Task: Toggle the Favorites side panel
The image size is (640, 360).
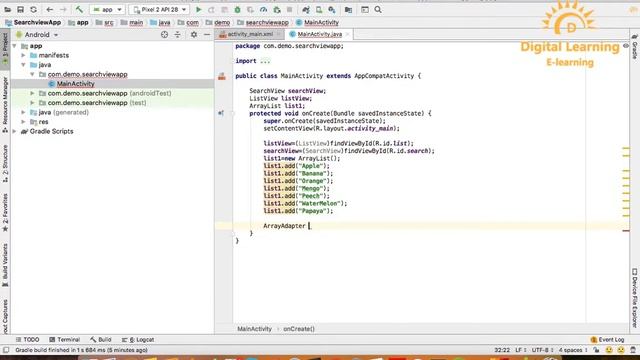Action: [5, 212]
